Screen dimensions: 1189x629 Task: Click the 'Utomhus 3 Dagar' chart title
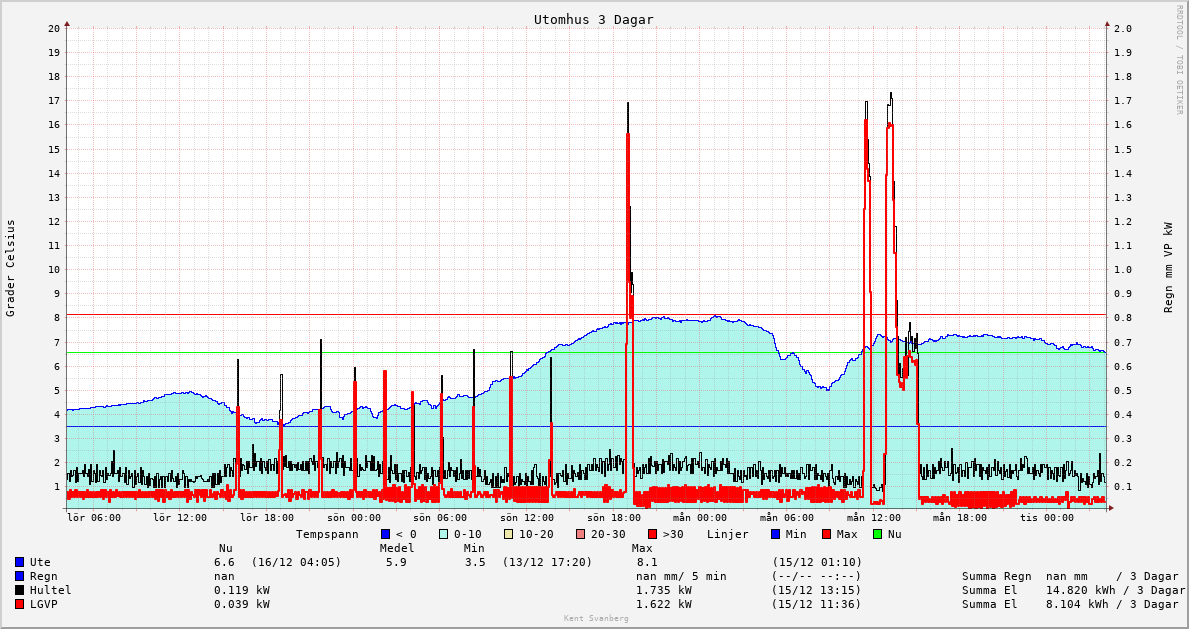(593, 20)
